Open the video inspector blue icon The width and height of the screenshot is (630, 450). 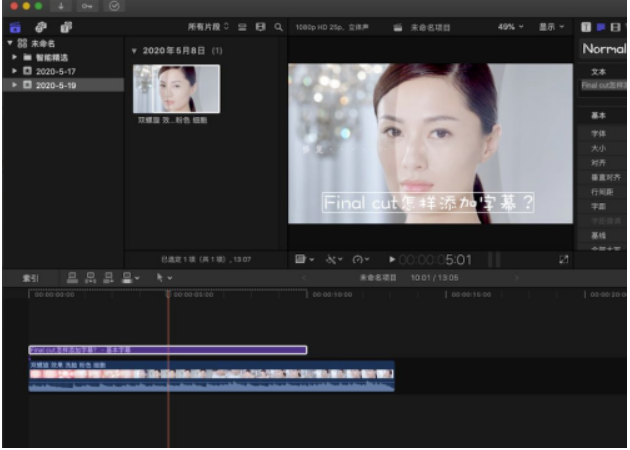click(601, 27)
